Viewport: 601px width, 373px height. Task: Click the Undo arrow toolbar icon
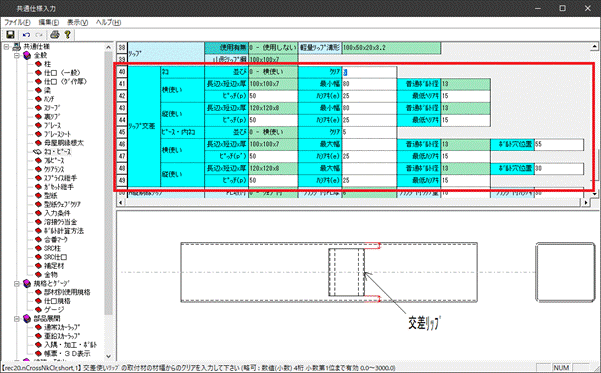pos(26,35)
